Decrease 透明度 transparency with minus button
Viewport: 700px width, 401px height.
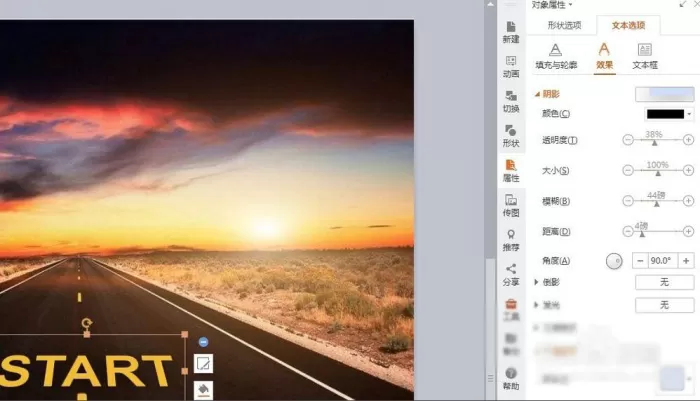click(628, 140)
